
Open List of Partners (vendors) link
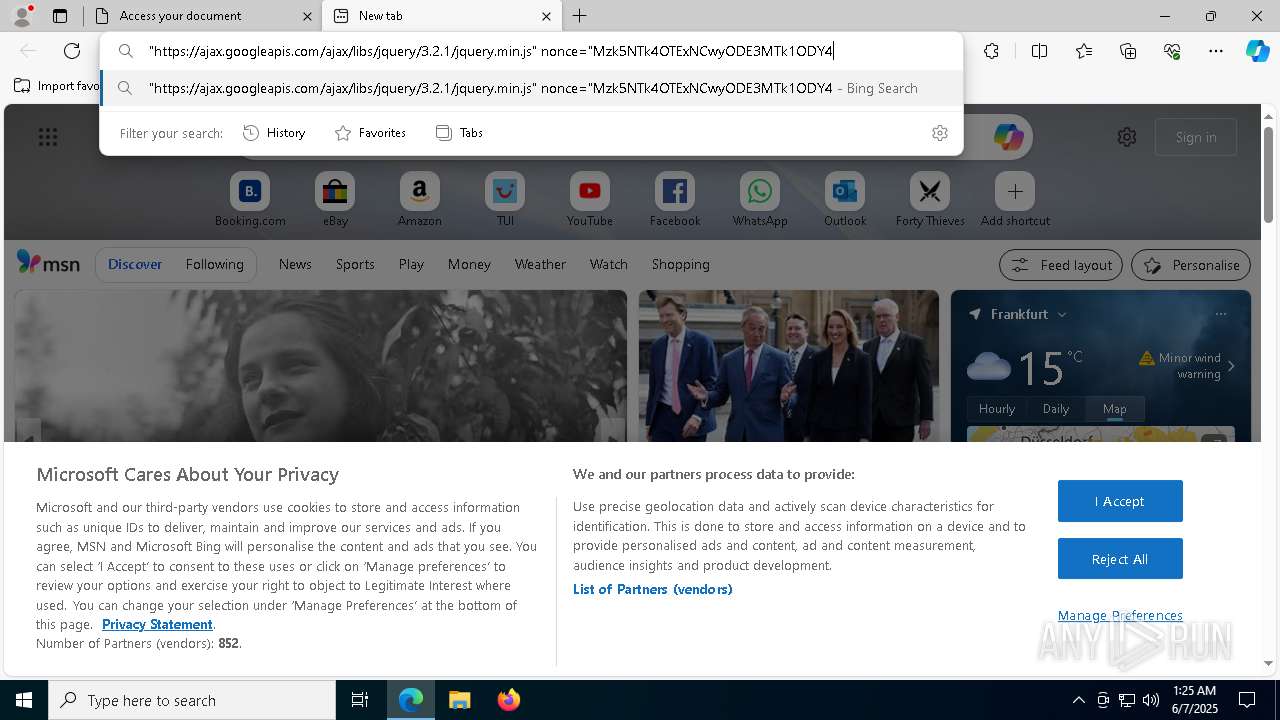(x=652, y=589)
